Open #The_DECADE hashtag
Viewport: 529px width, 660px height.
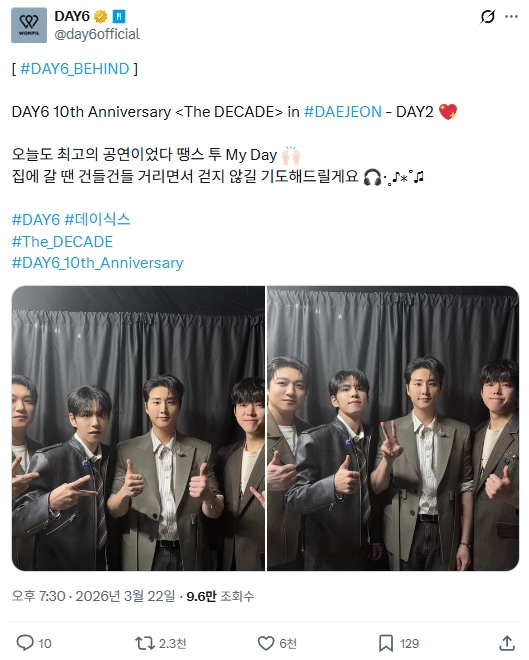coord(62,242)
